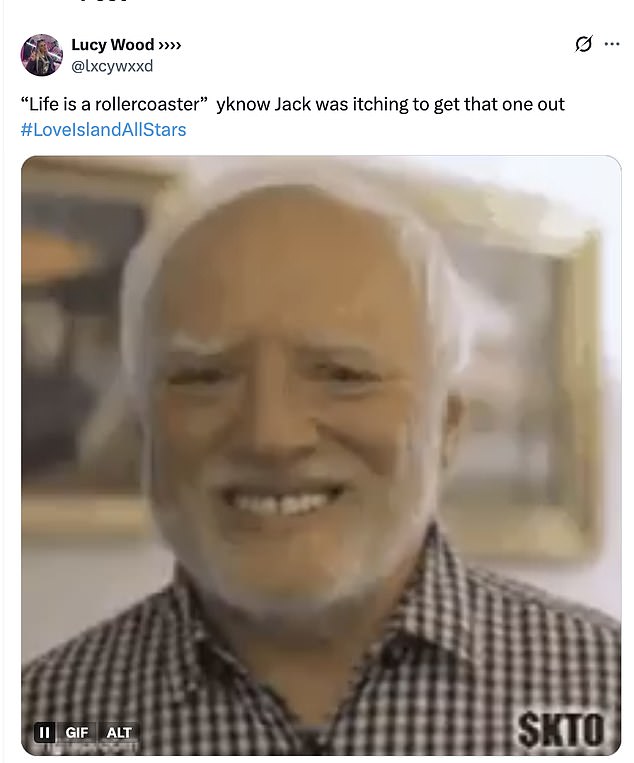Image resolution: width=634 pixels, height=763 pixels.
Task: Pause the playing GIF
Action: (x=44, y=732)
